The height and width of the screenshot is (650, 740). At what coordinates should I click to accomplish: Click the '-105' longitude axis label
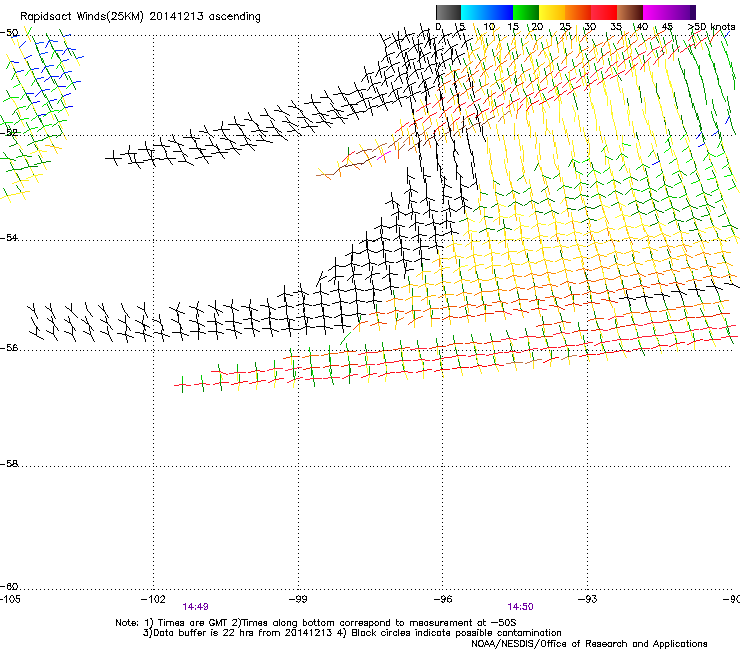click(10, 599)
